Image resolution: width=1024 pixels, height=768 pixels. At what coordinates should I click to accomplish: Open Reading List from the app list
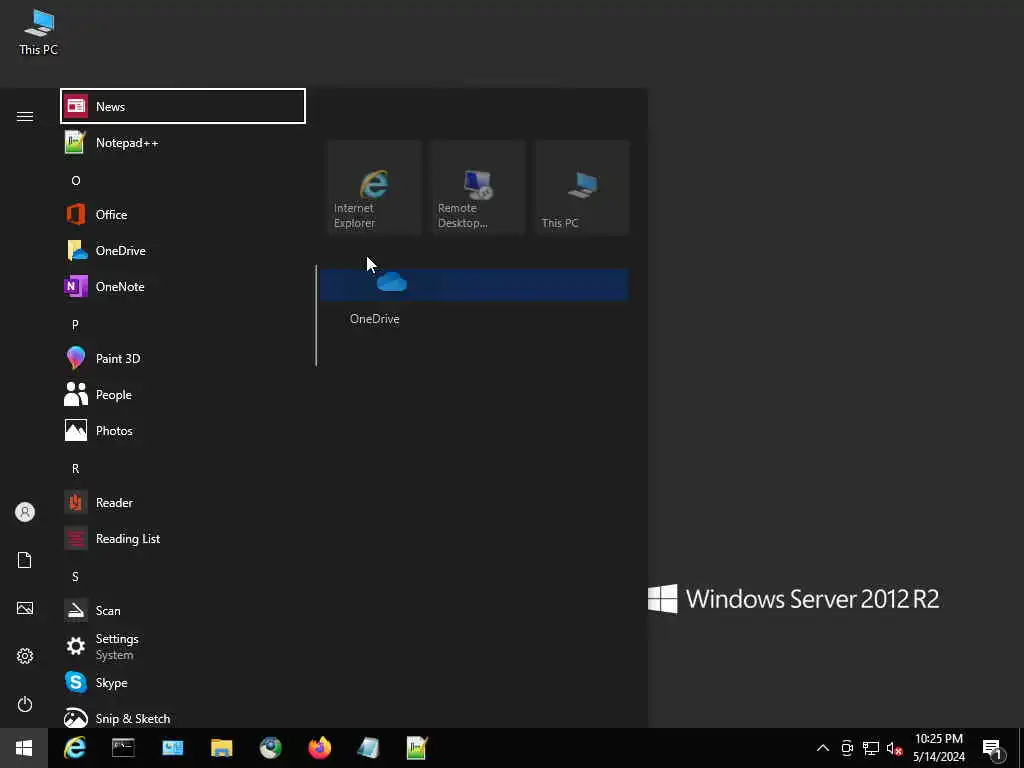tap(183, 538)
